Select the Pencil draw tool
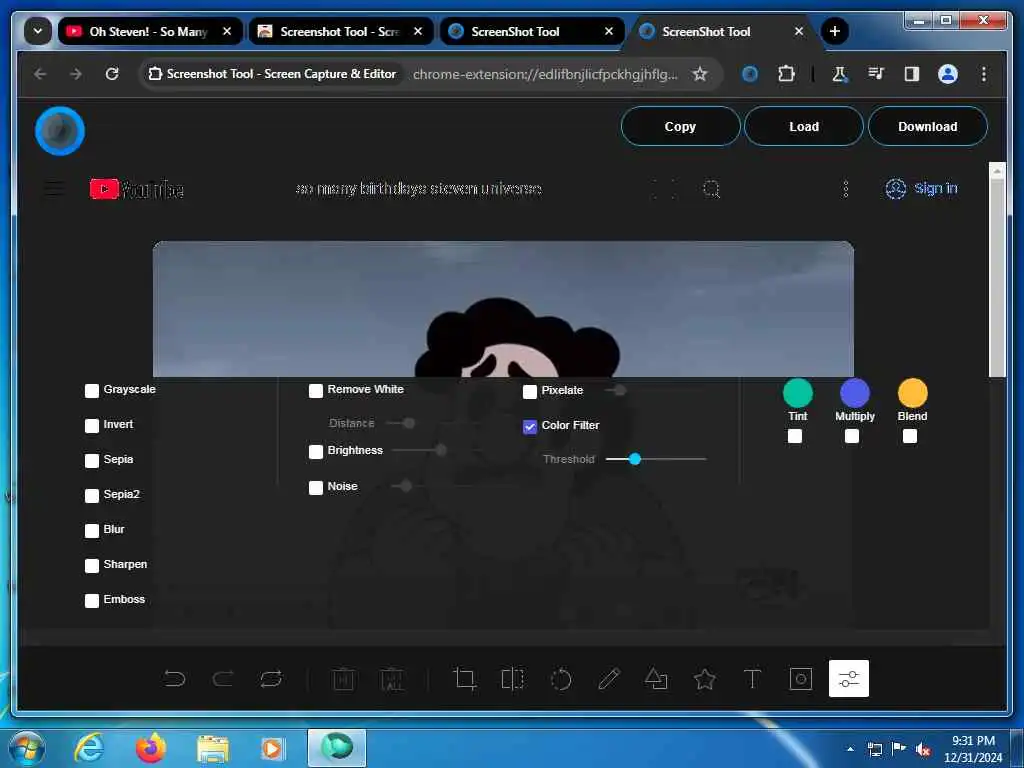Screen dimensions: 1024x768 pos(609,679)
